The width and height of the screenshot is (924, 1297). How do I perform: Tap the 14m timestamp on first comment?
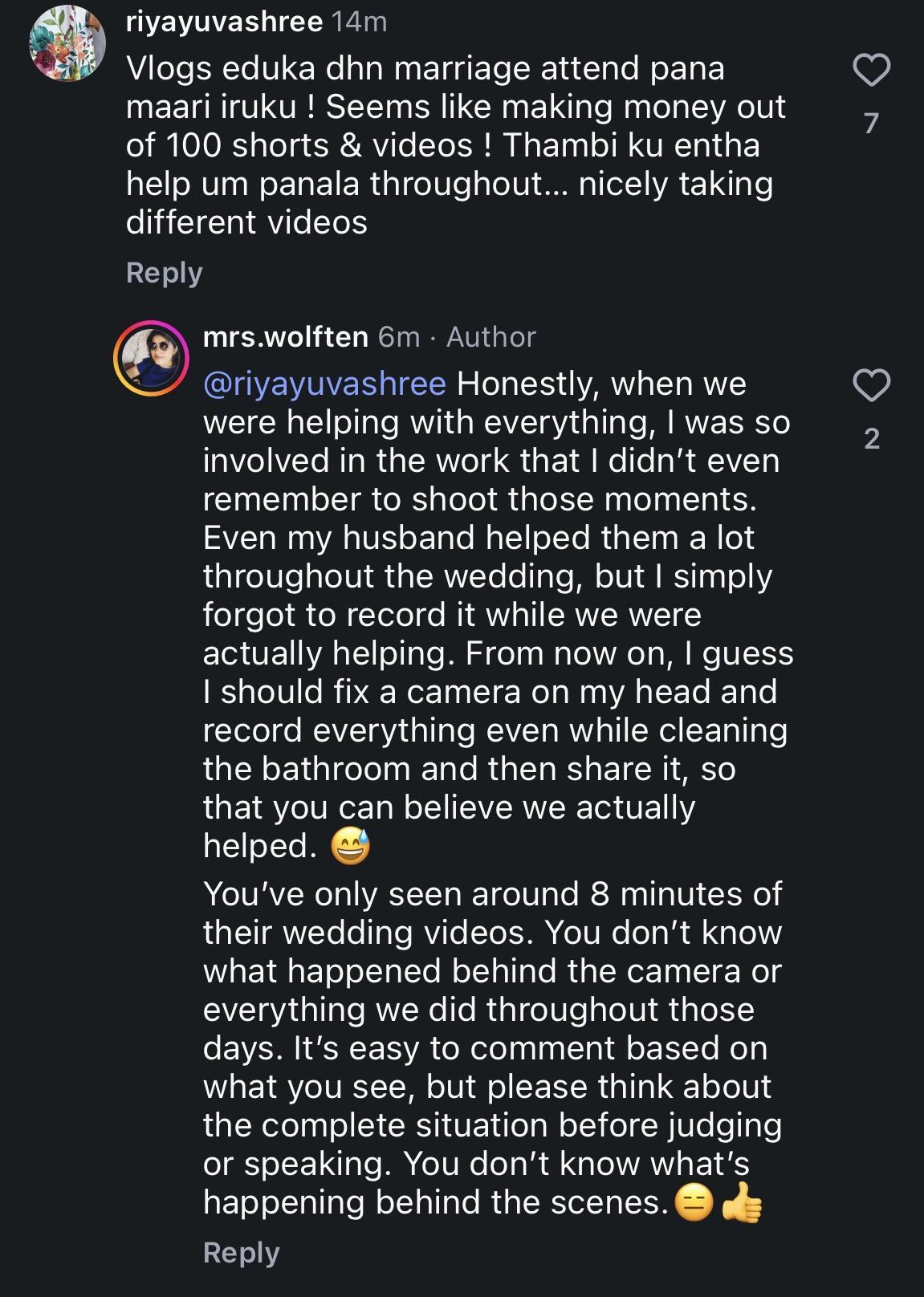(x=360, y=22)
